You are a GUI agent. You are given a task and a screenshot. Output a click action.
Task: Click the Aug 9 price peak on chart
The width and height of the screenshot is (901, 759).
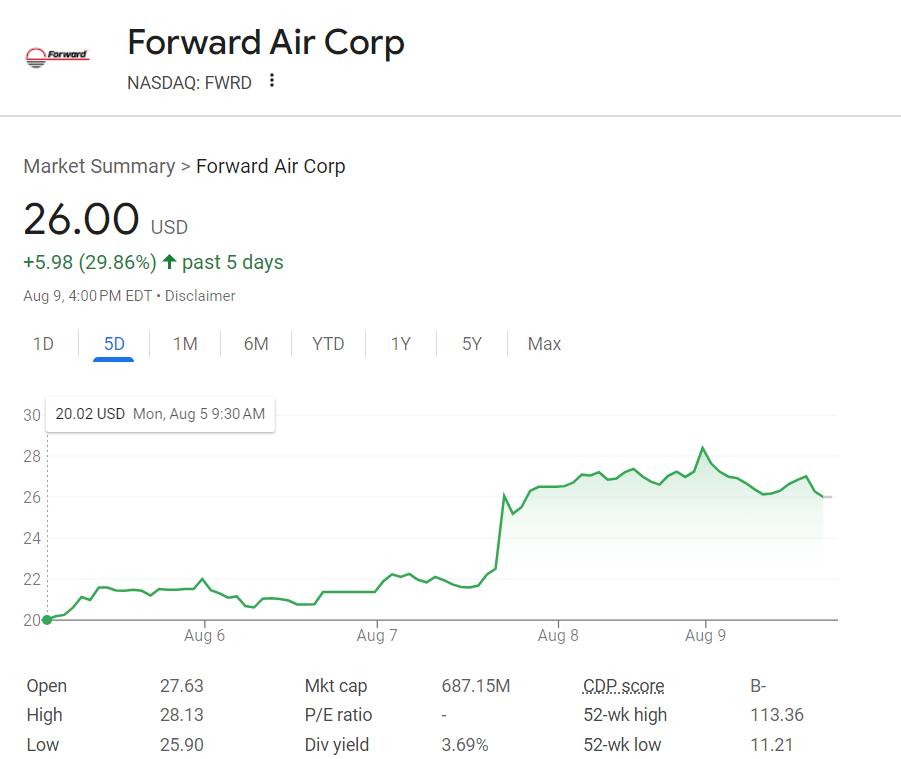point(703,448)
